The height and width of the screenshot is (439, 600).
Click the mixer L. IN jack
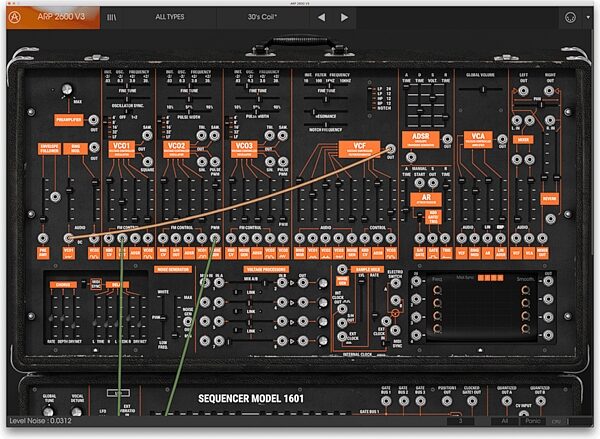[x=517, y=121]
